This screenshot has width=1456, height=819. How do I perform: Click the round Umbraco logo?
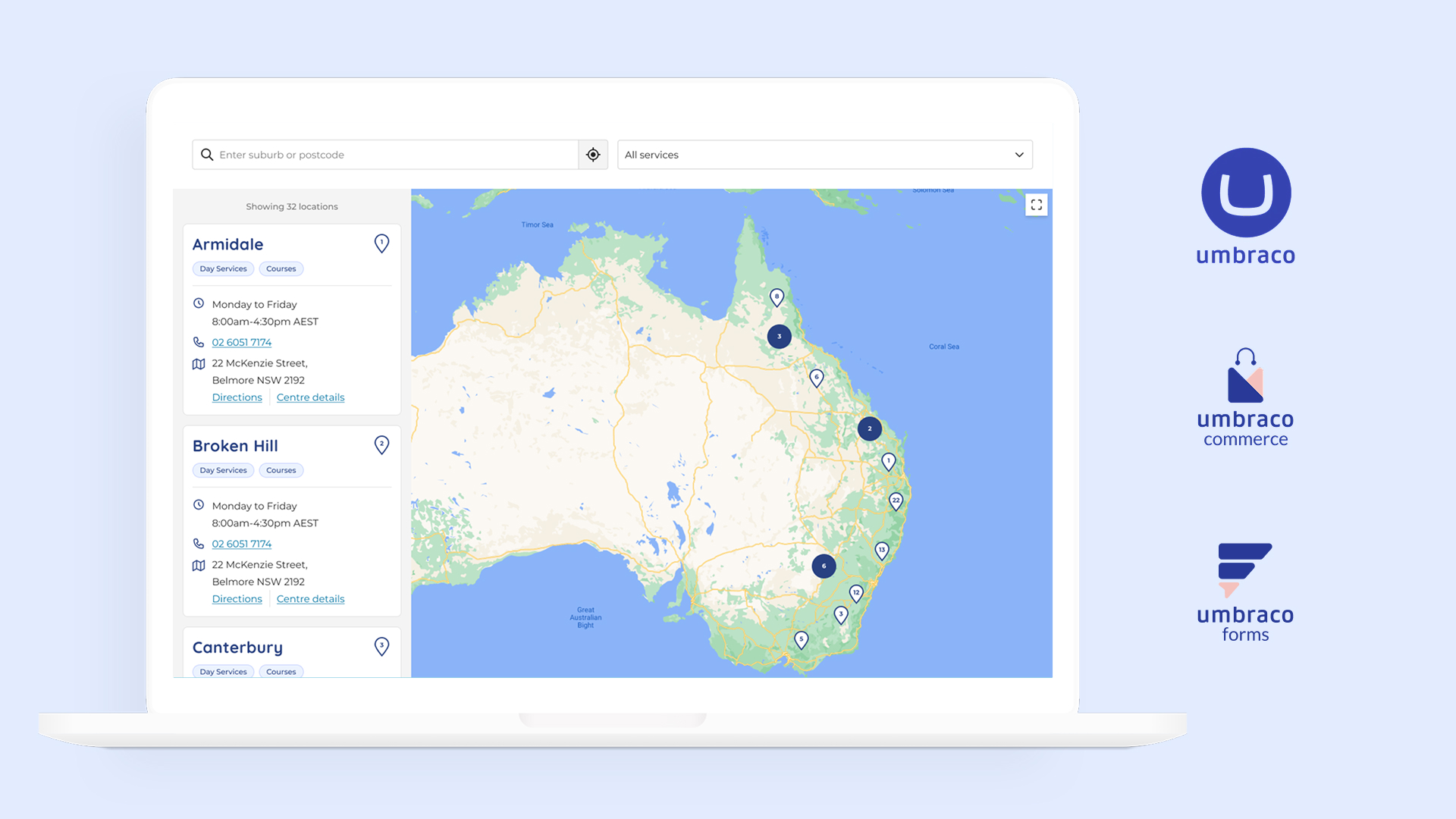pos(1246,193)
